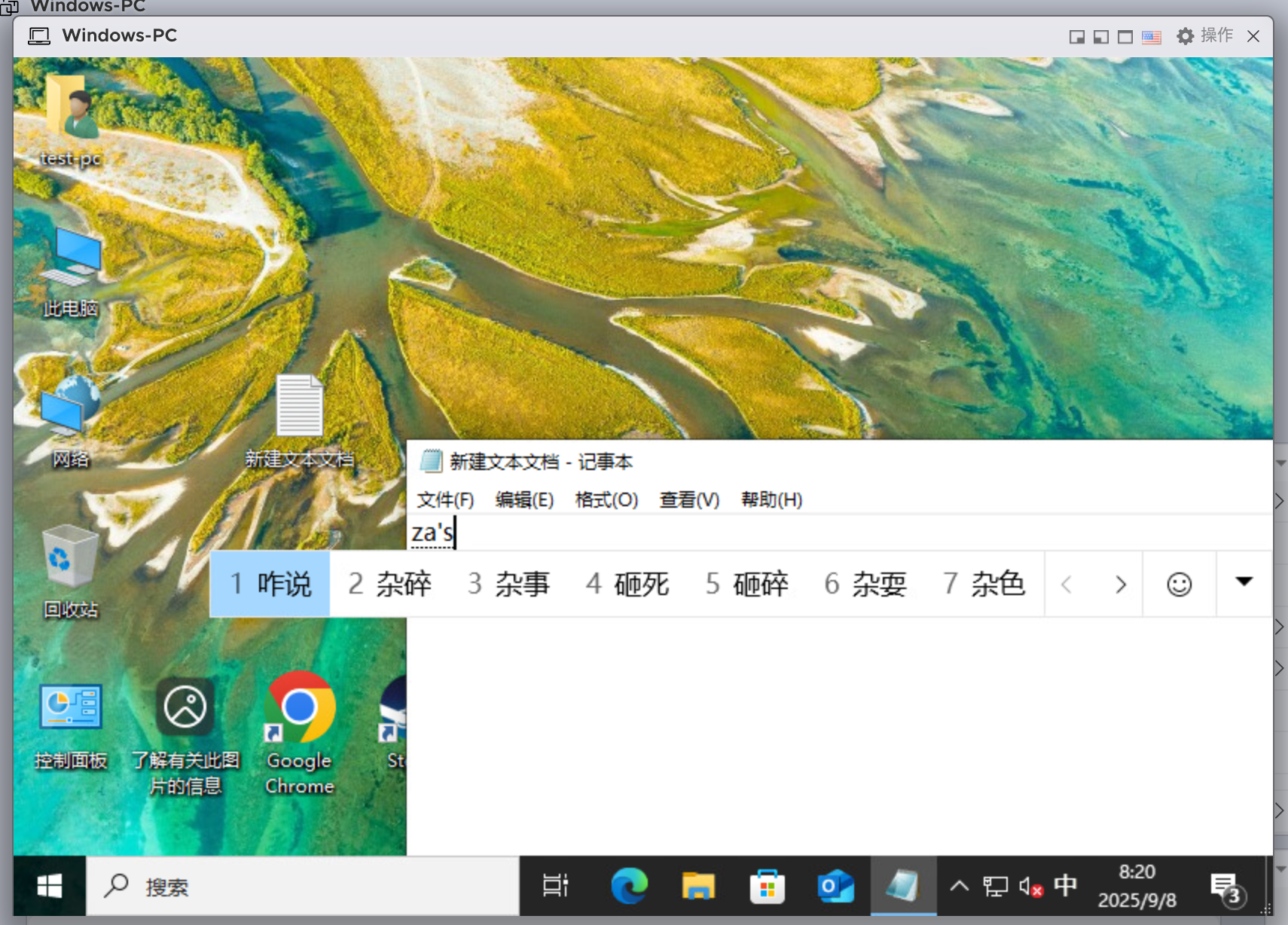Open File Explorer from the taskbar
This screenshot has height=925, width=1288.
(698, 886)
